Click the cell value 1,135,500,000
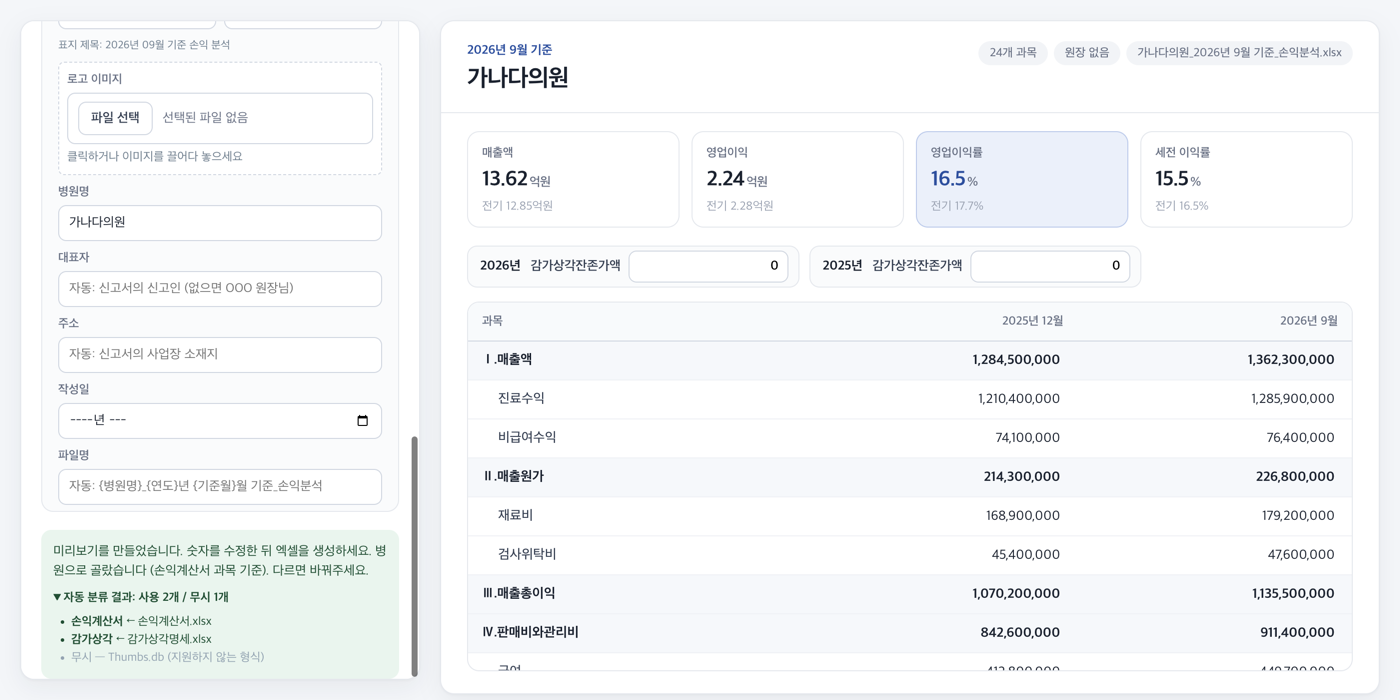This screenshot has width=1400, height=700. 1293,594
